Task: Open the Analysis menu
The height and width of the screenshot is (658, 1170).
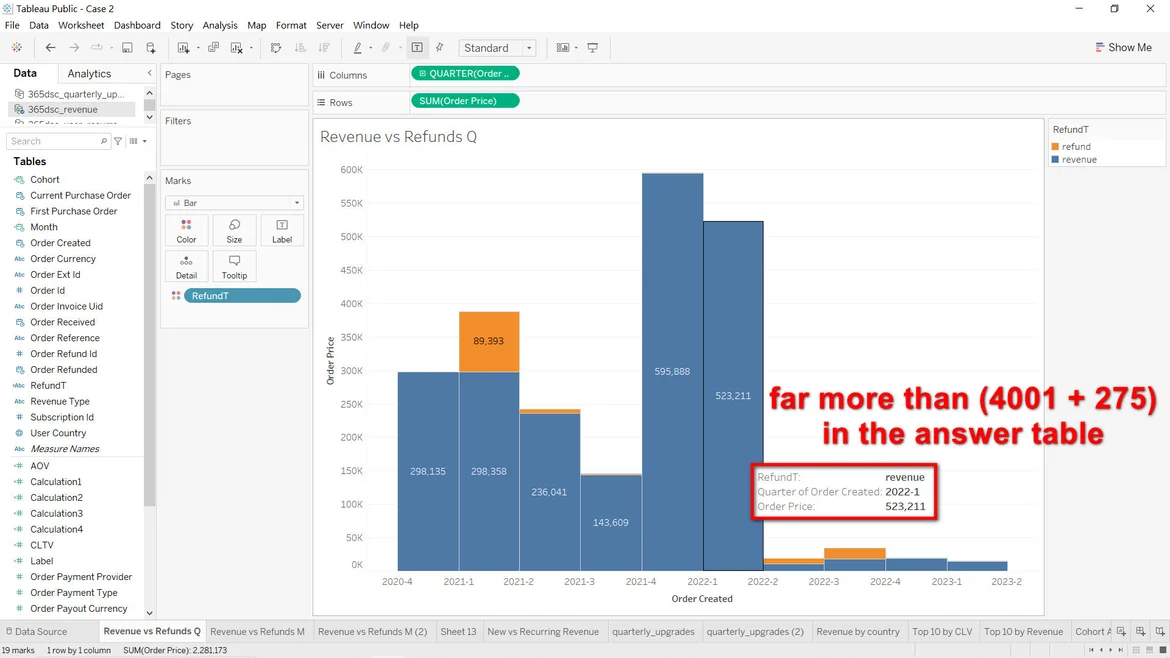Action: click(x=220, y=25)
